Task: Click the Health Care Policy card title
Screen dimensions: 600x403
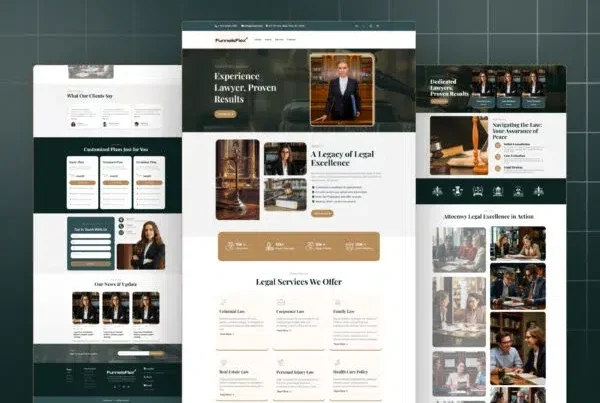Action: click(351, 372)
